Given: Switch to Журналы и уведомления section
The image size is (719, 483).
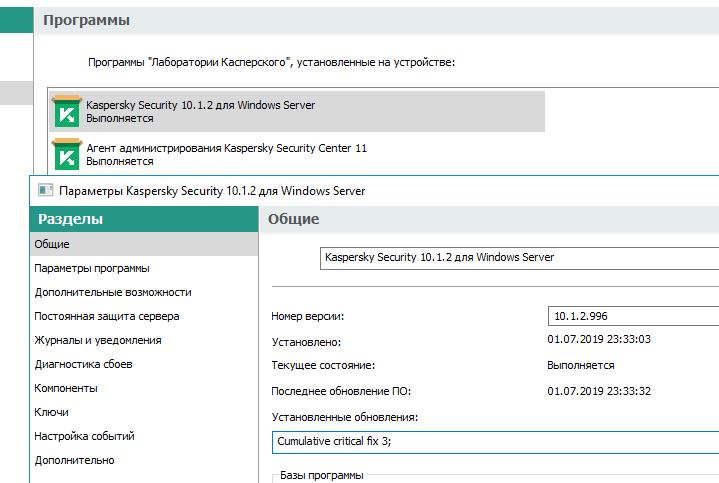Looking at the screenshot, I should click(x=97, y=340).
